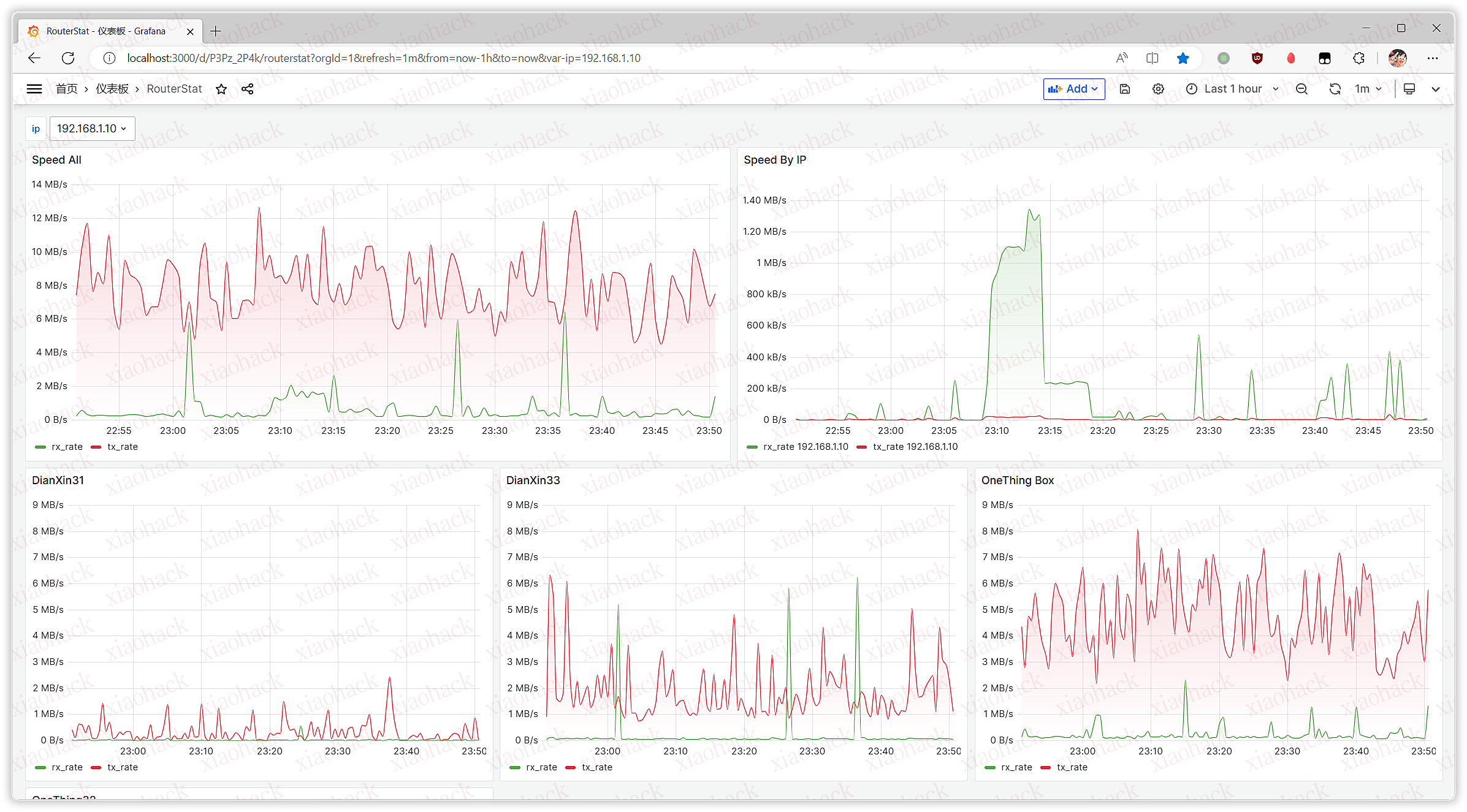The width and height of the screenshot is (1467, 812).
Task: Click the Add panel button
Action: click(1074, 89)
